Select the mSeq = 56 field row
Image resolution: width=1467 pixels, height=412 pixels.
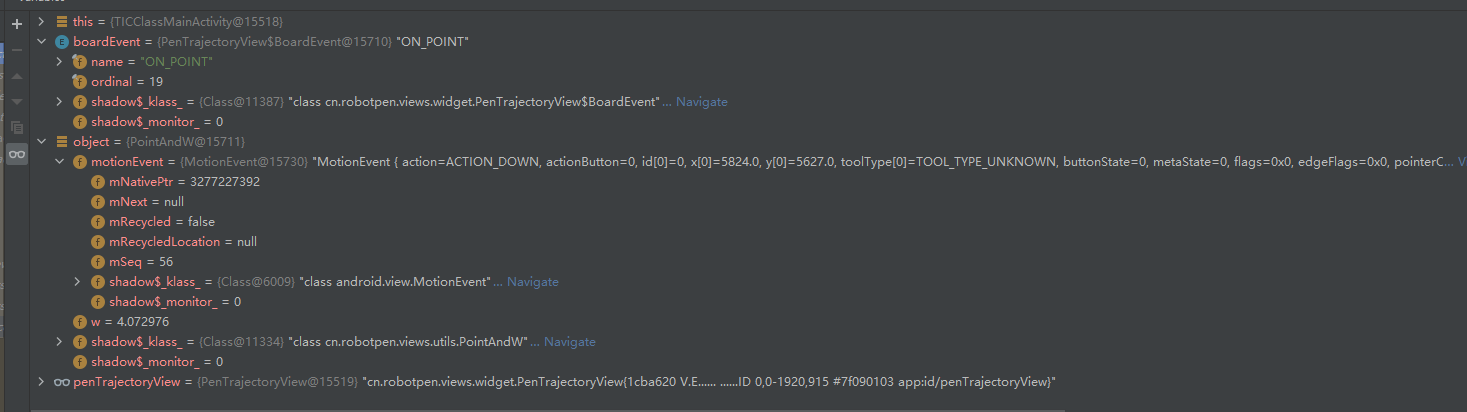click(747, 262)
